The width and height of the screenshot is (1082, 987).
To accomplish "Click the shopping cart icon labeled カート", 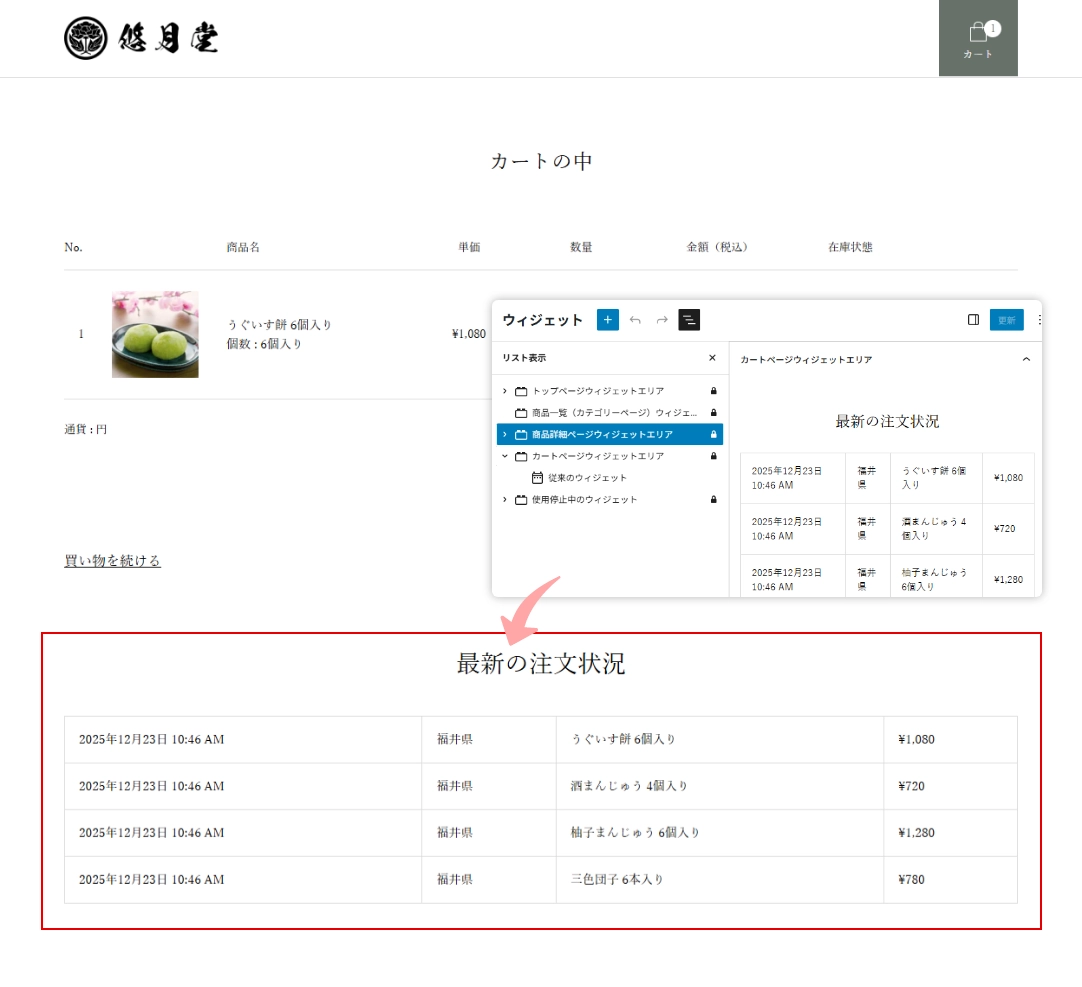I will [978, 38].
